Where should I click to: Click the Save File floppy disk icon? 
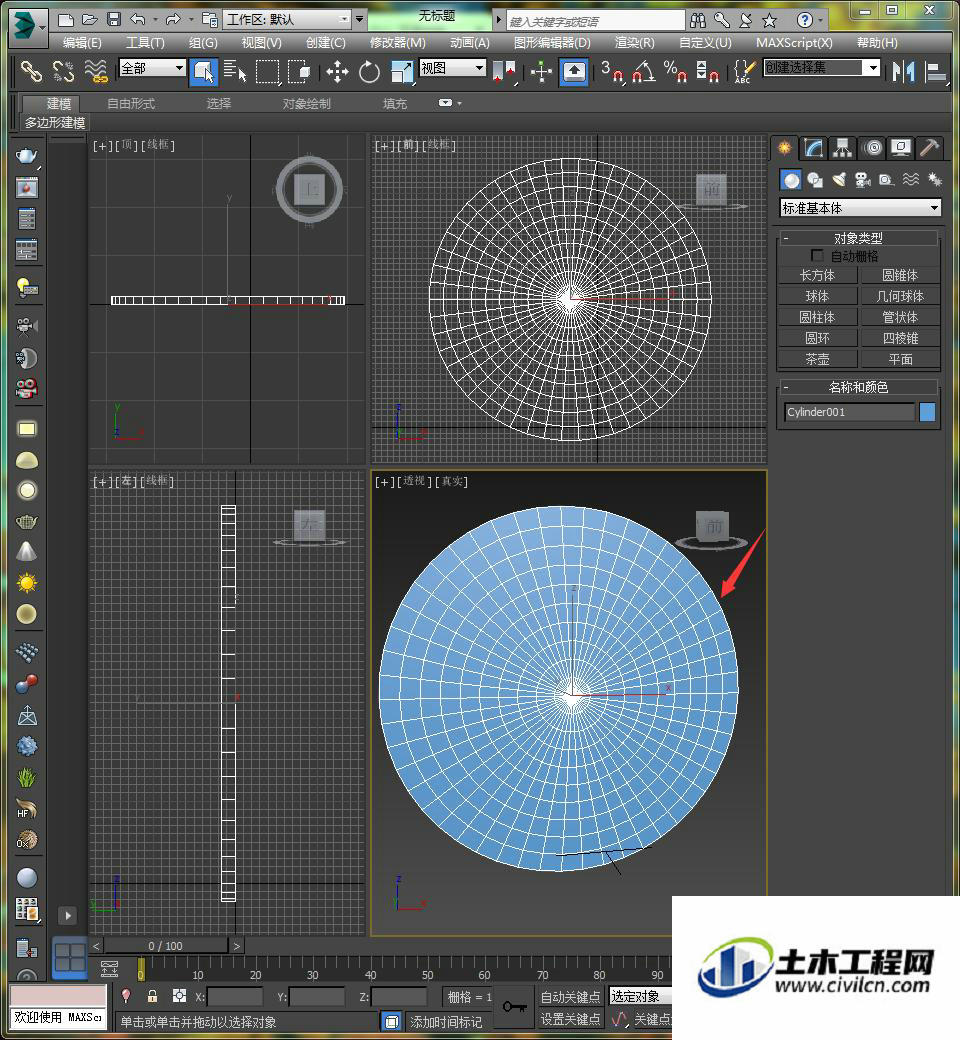tap(114, 19)
